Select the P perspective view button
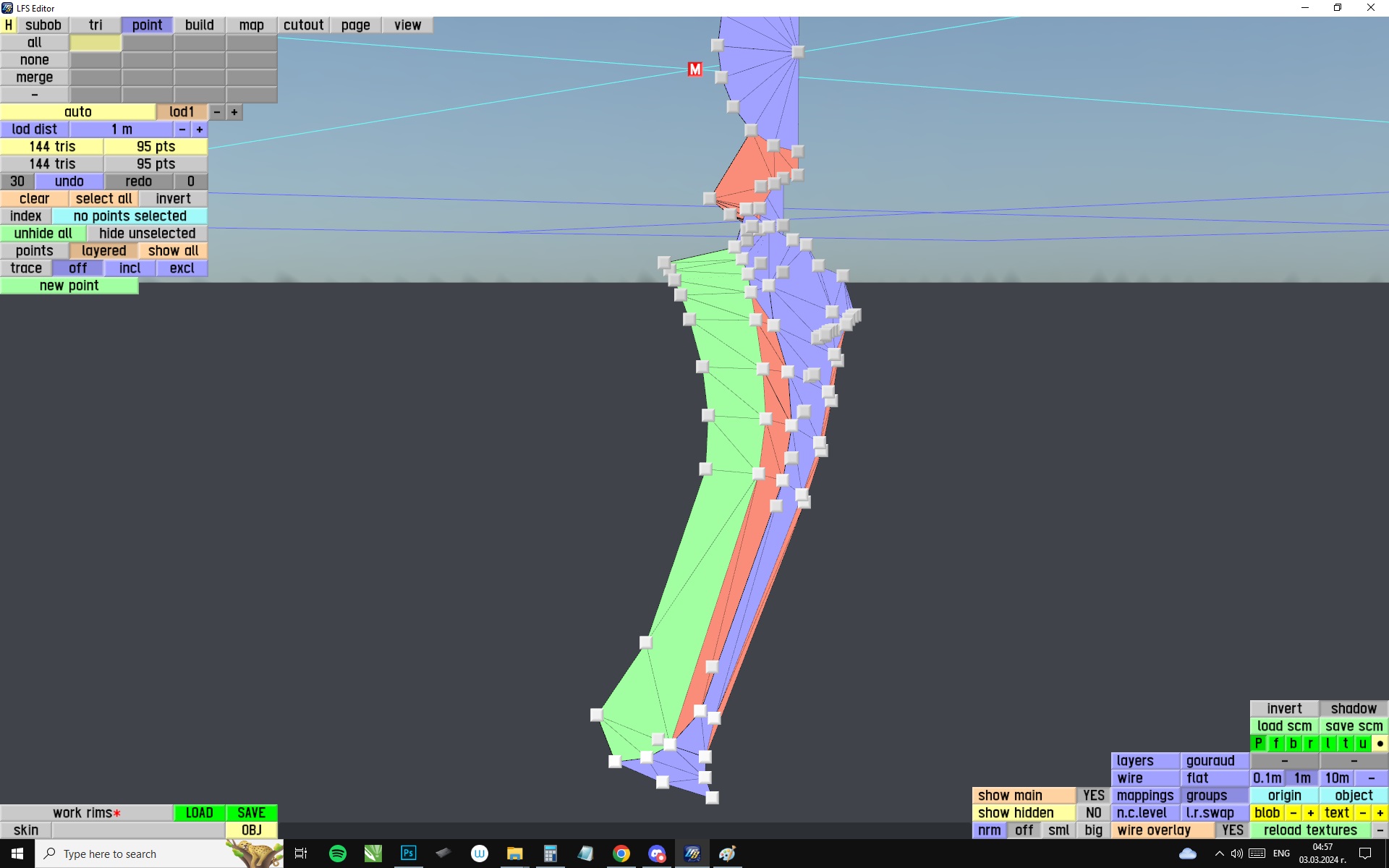This screenshot has width=1389, height=868. [1258, 744]
